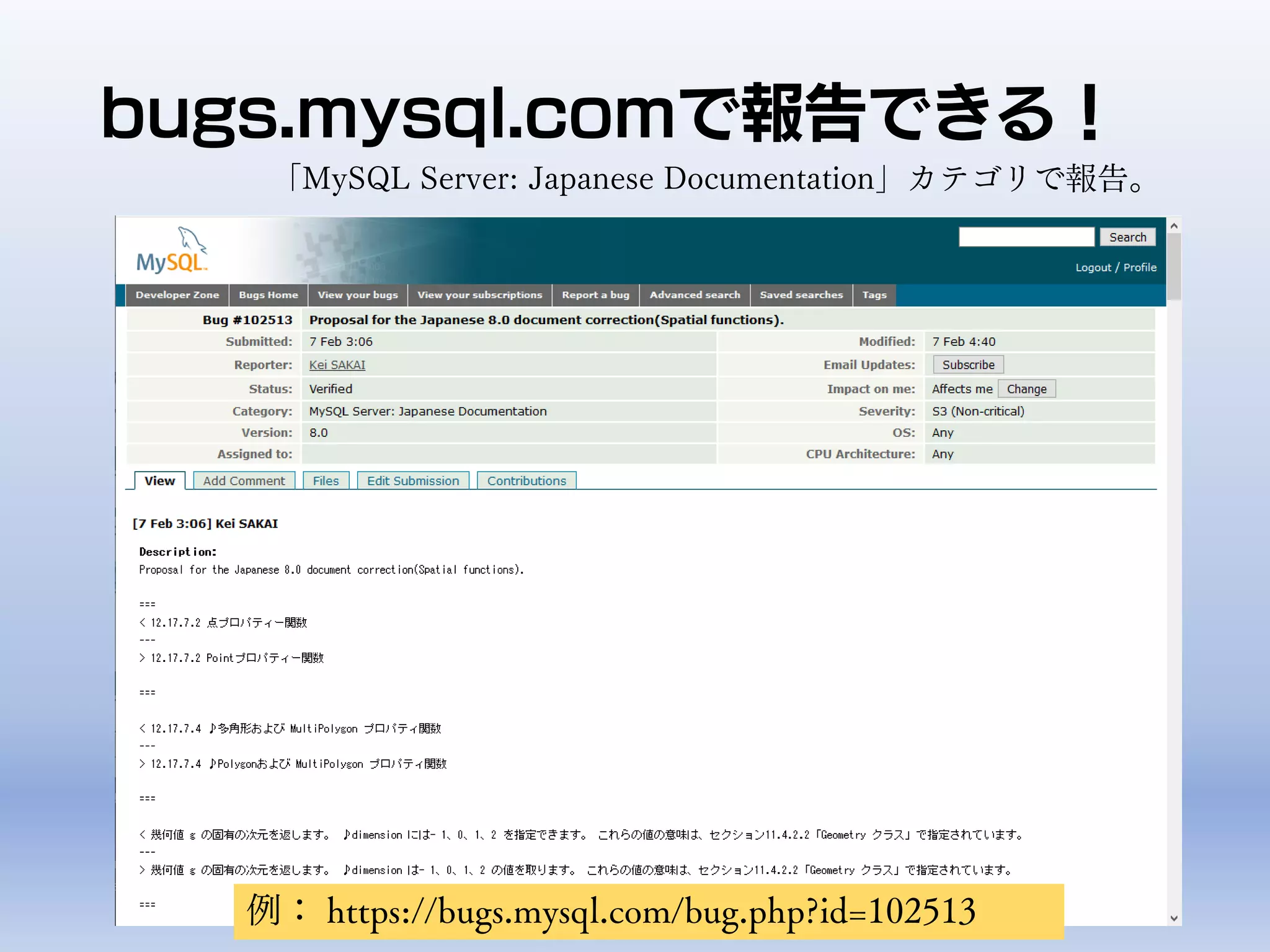Open the Profile link
Image resolution: width=1270 pixels, height=952 pixels.
point(1140,267)
